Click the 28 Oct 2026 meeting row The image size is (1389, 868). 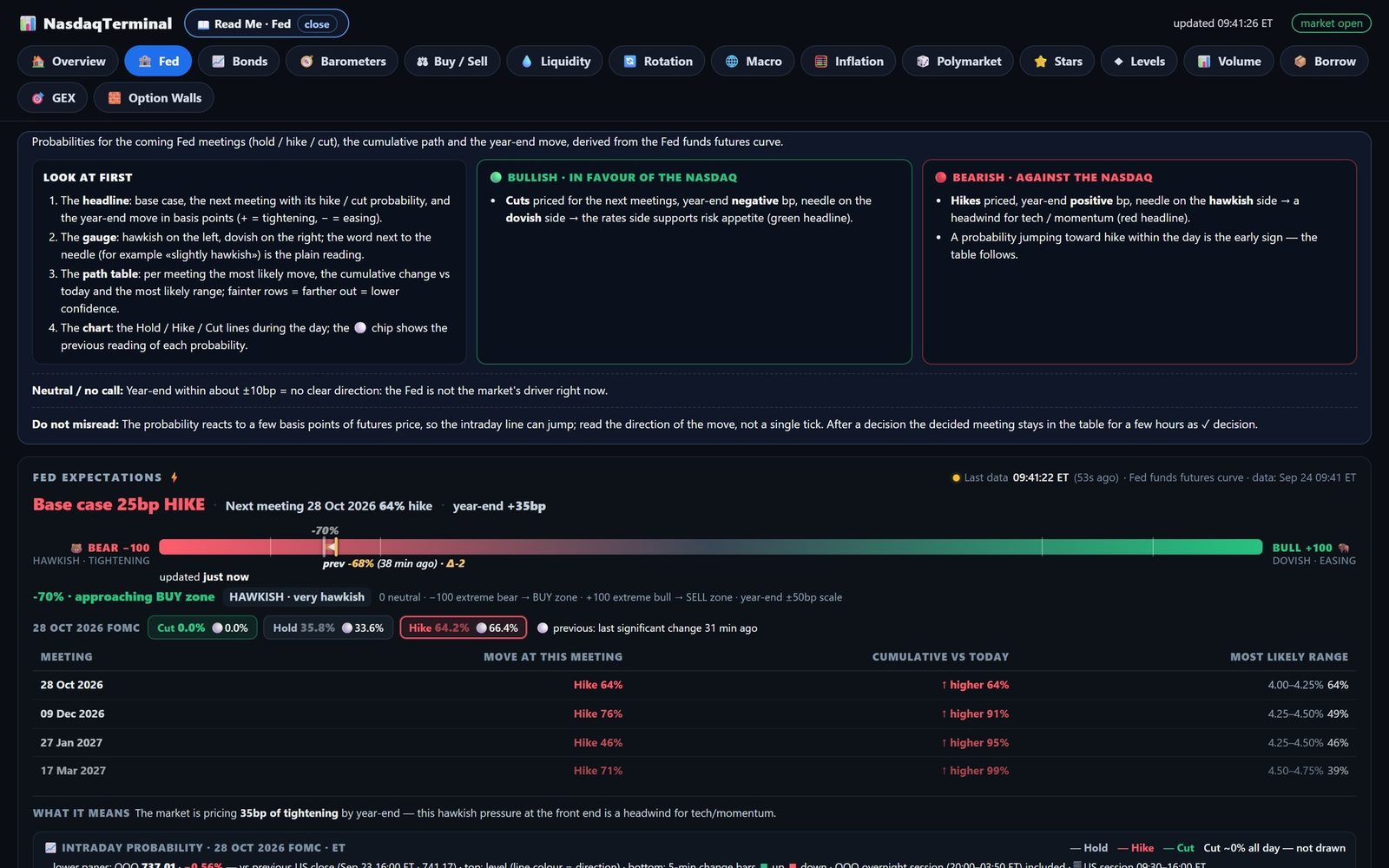694,685
